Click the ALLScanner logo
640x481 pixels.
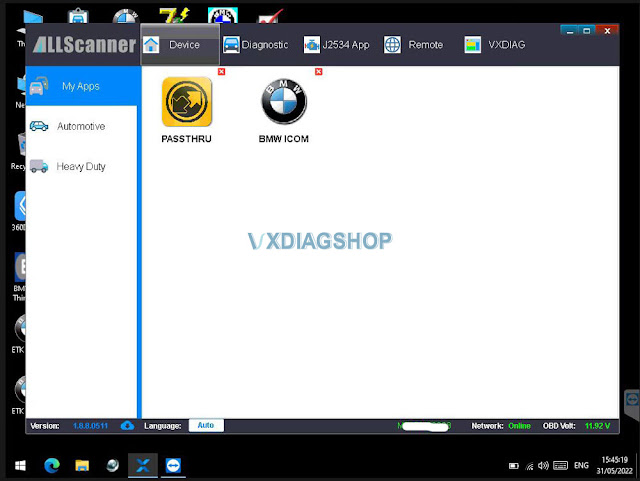point(84,45)
